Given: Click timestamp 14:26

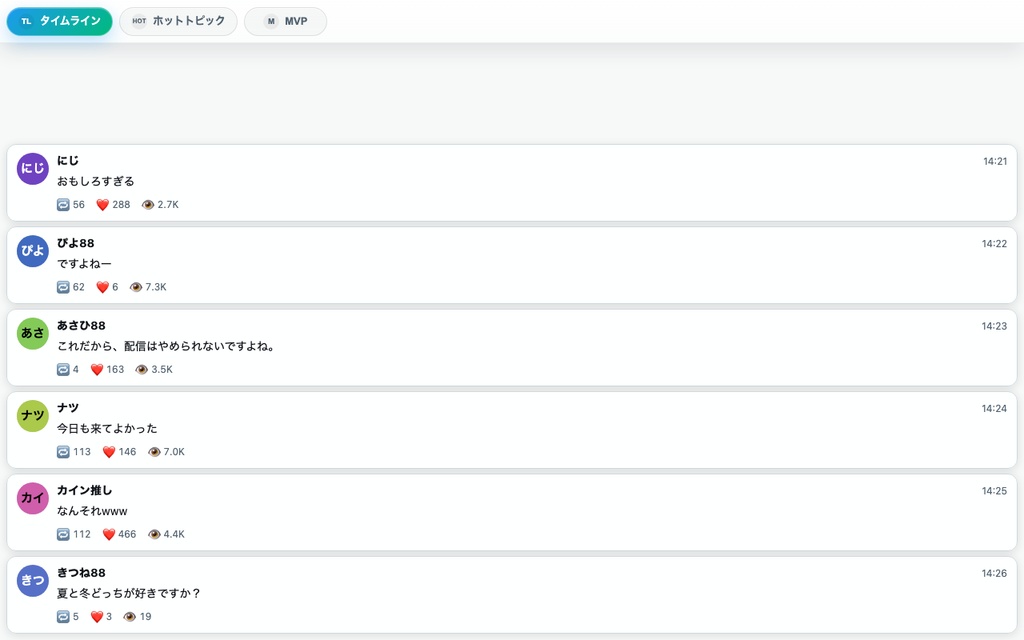Looking at the screenshot, I should [995, 573].
